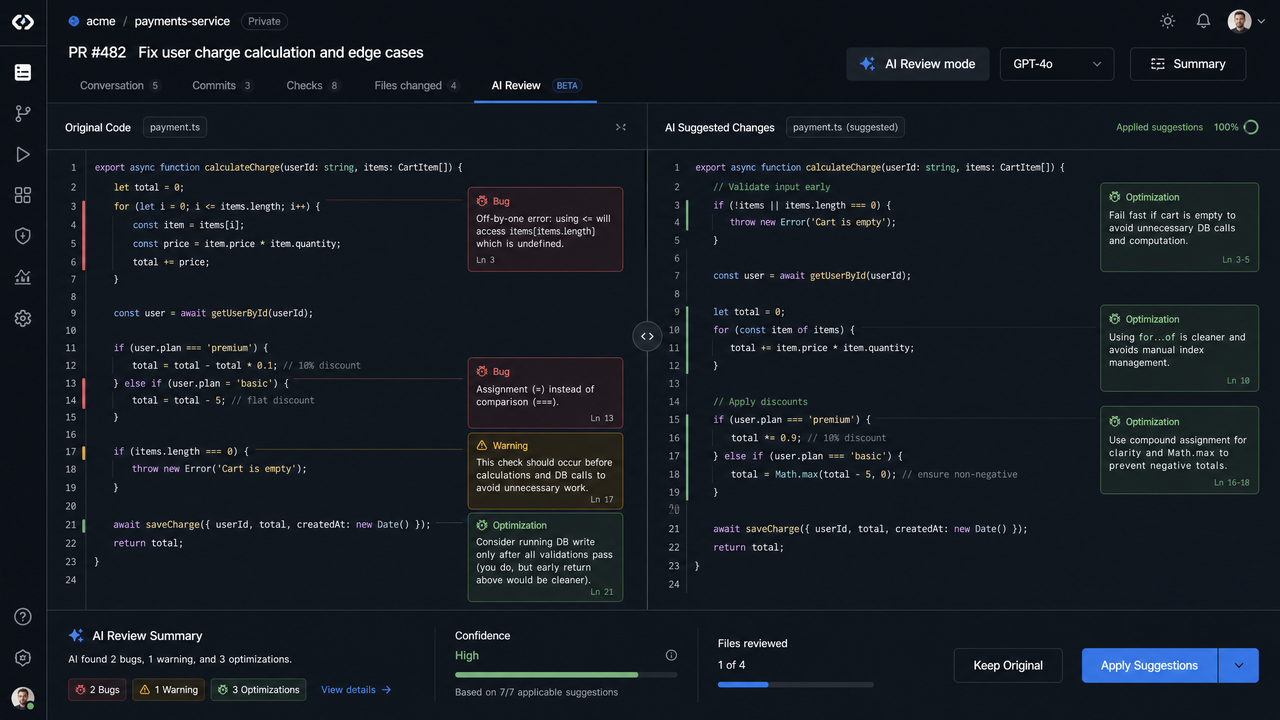This screenshot has height=720, width=1280.
Task: Open the GPT-4o model dropdown
Action: click(x=1057, y=64)
